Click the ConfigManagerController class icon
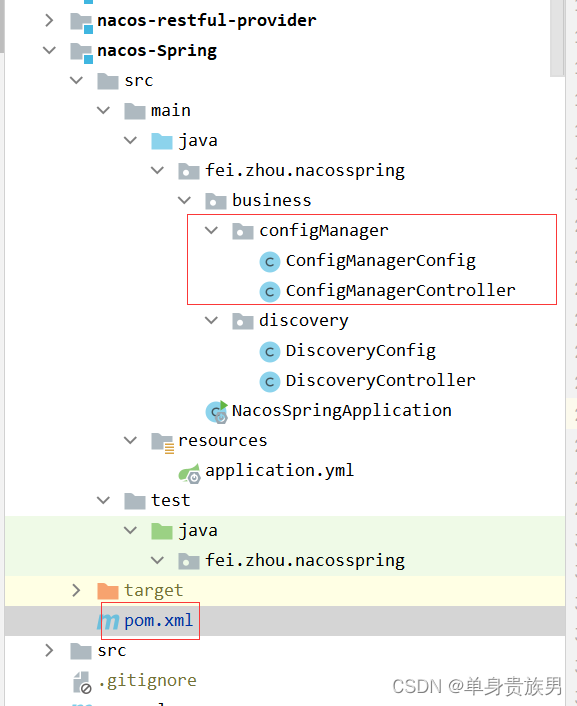 coord(270,292)
